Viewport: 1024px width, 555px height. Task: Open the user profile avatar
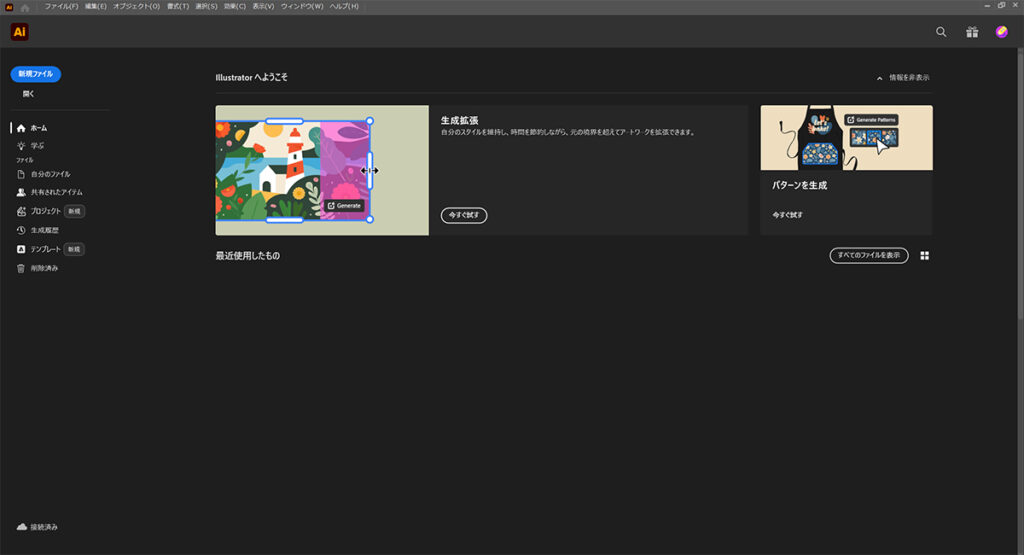coord(1001,31)
